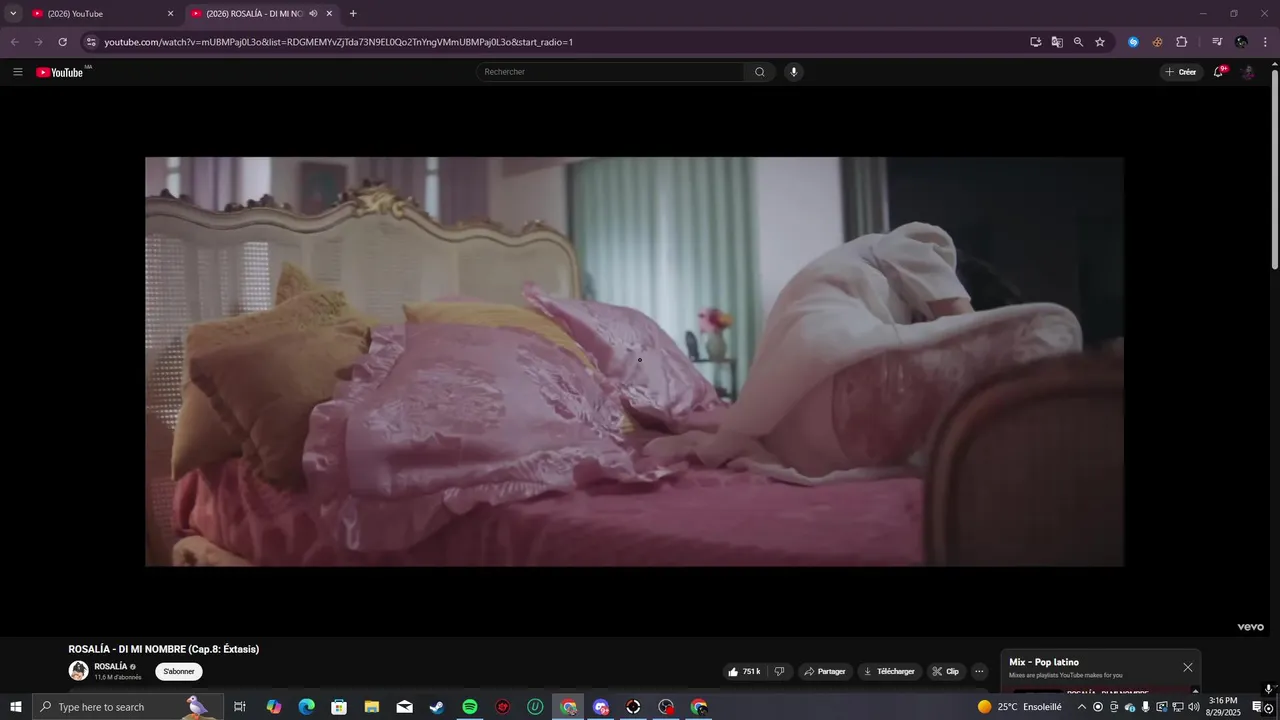Open the Windows Start menu
Screen dimensions: 1280x720
(x=15, y=707)
